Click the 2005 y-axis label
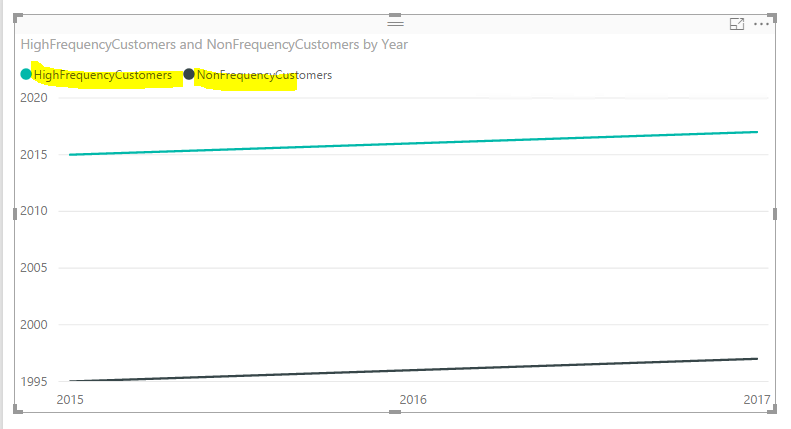The height and width of the screenshot is (429, 791). click(34, 268)
